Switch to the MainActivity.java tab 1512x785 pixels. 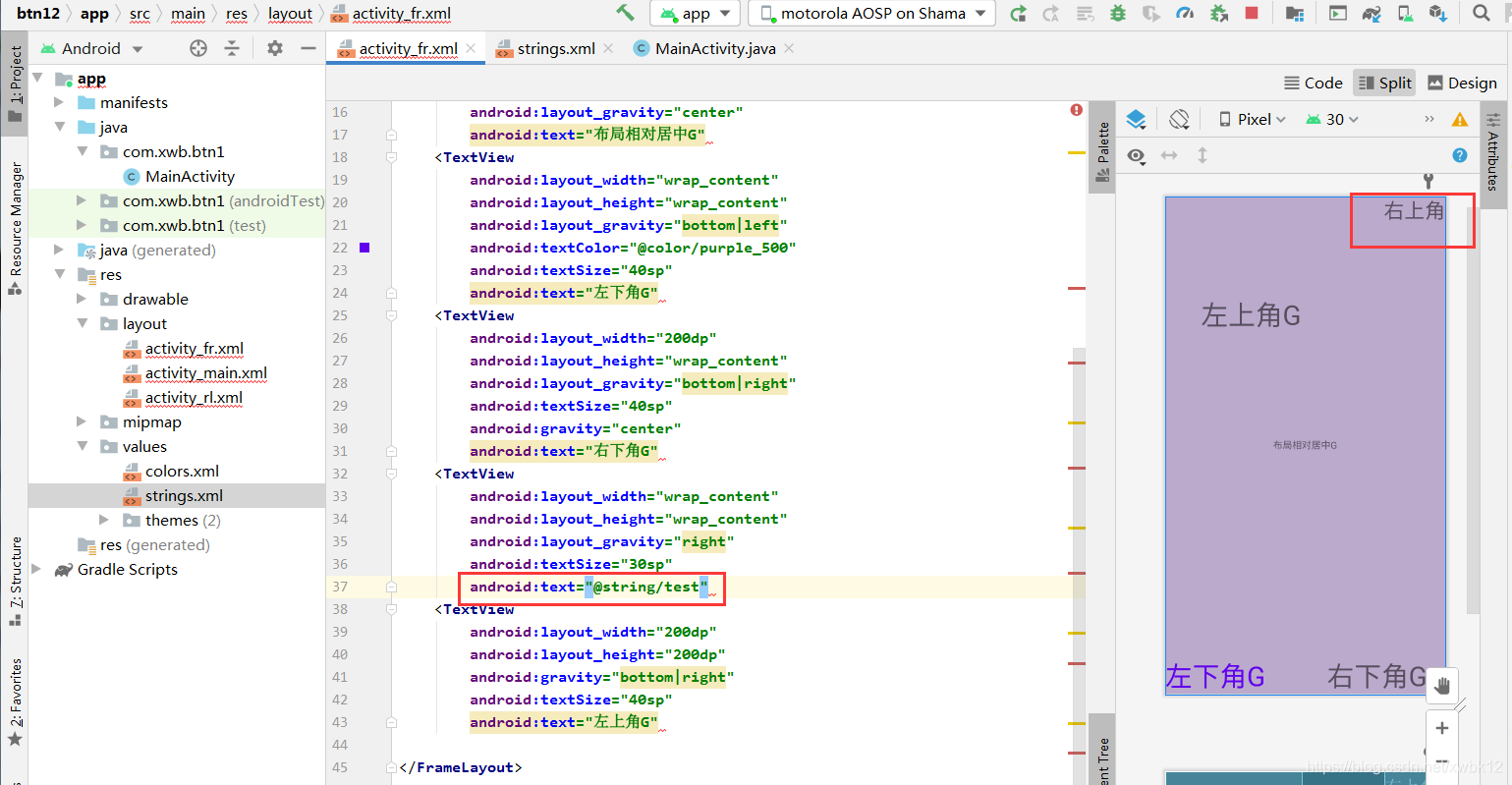point(716,46)
